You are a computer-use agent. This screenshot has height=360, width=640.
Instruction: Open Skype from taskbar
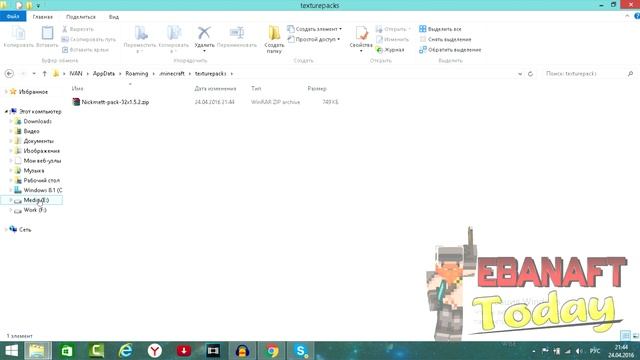301,351
